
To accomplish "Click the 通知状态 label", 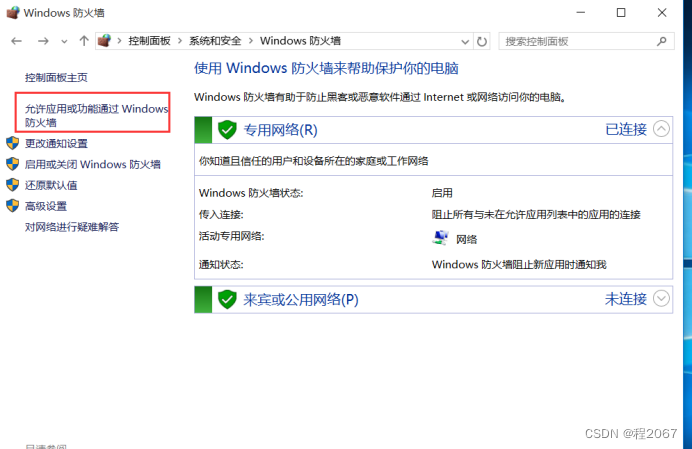I will [221, 264].
